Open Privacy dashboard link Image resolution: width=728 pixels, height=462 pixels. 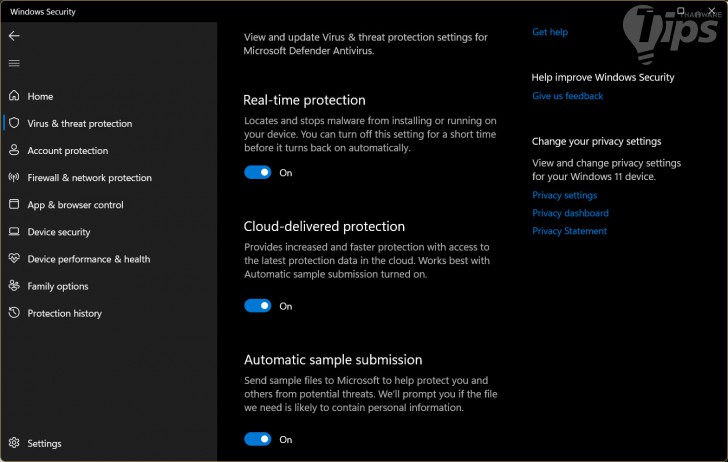point(570,213)
